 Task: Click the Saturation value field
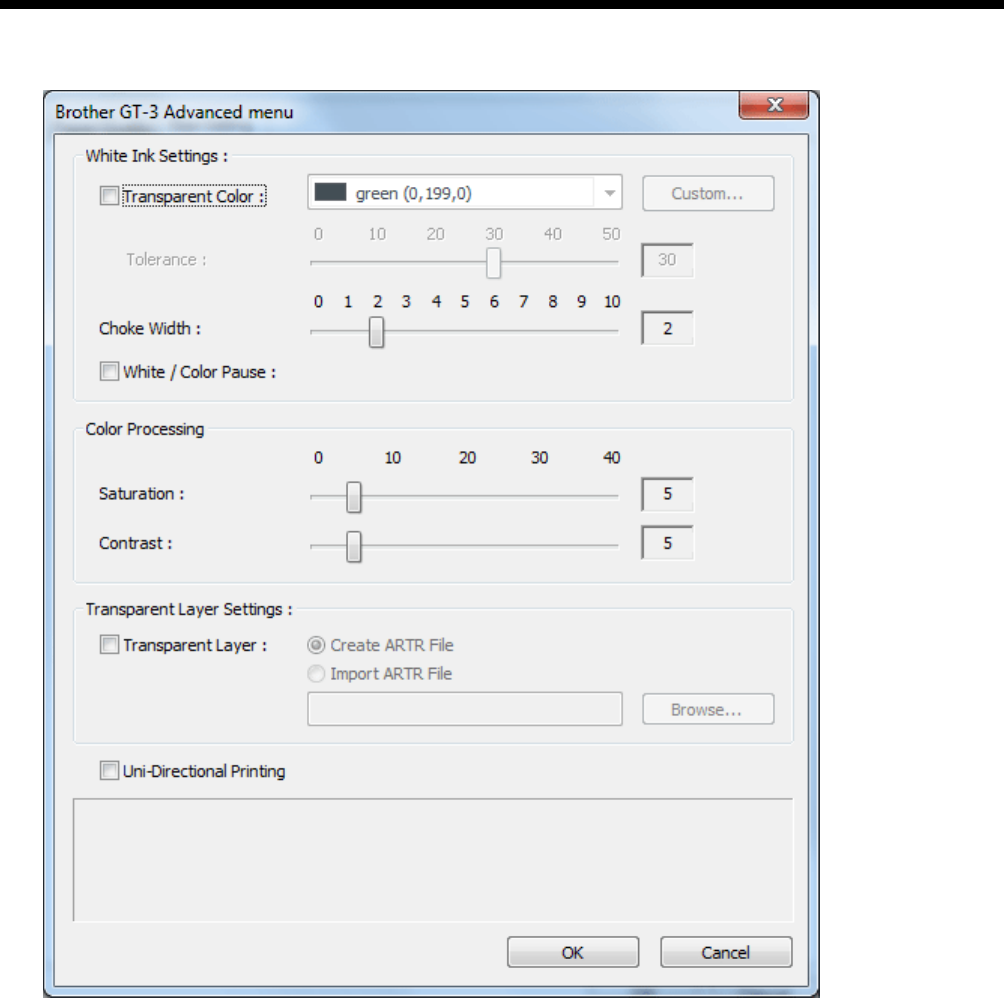667,494
